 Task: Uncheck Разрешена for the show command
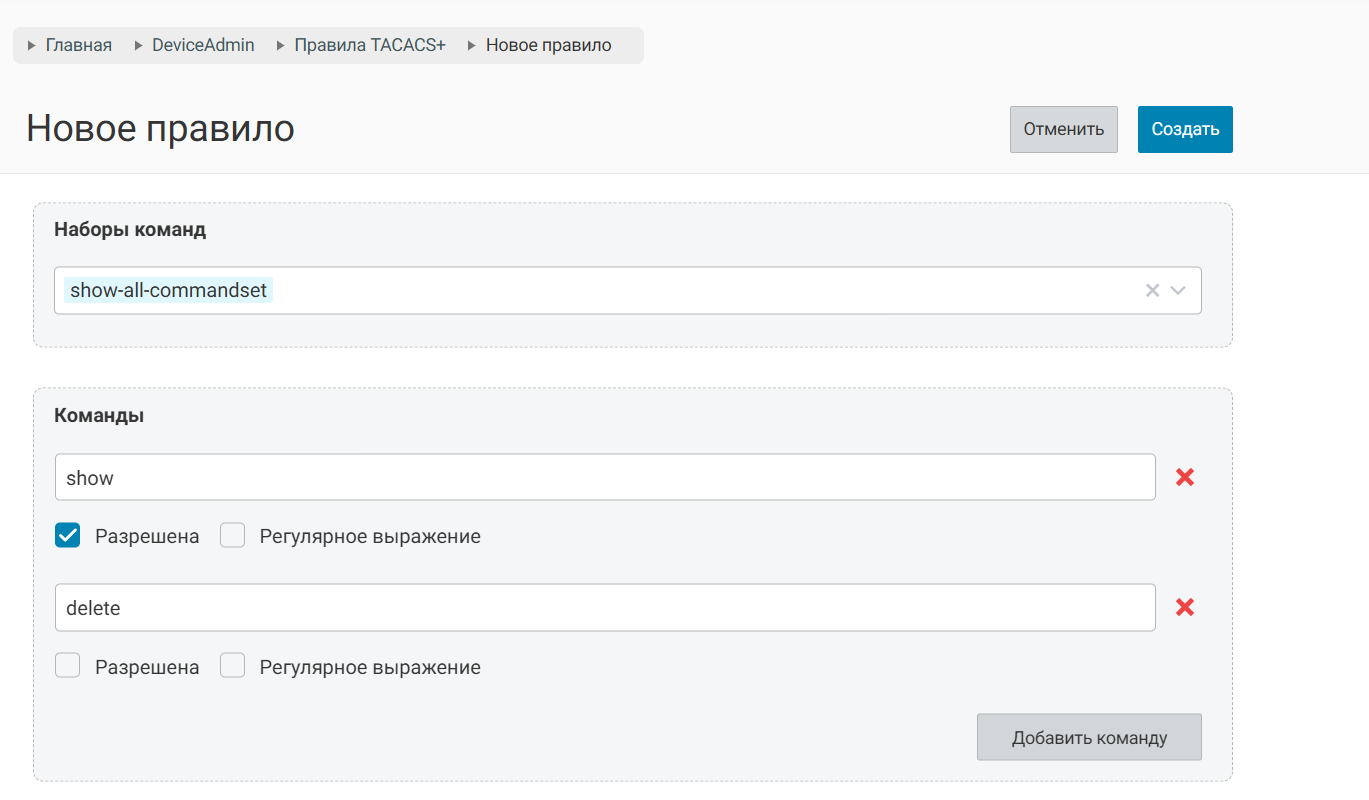pos(68,536)
